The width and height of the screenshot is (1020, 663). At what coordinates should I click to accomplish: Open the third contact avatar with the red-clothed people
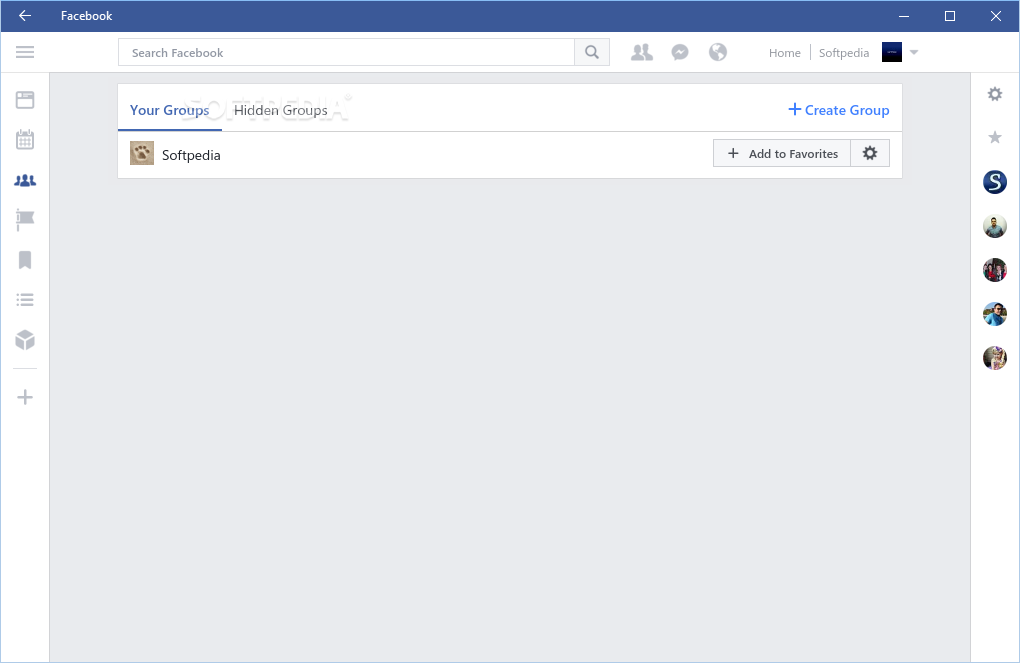pyautogui.click(x=995, y=270)
